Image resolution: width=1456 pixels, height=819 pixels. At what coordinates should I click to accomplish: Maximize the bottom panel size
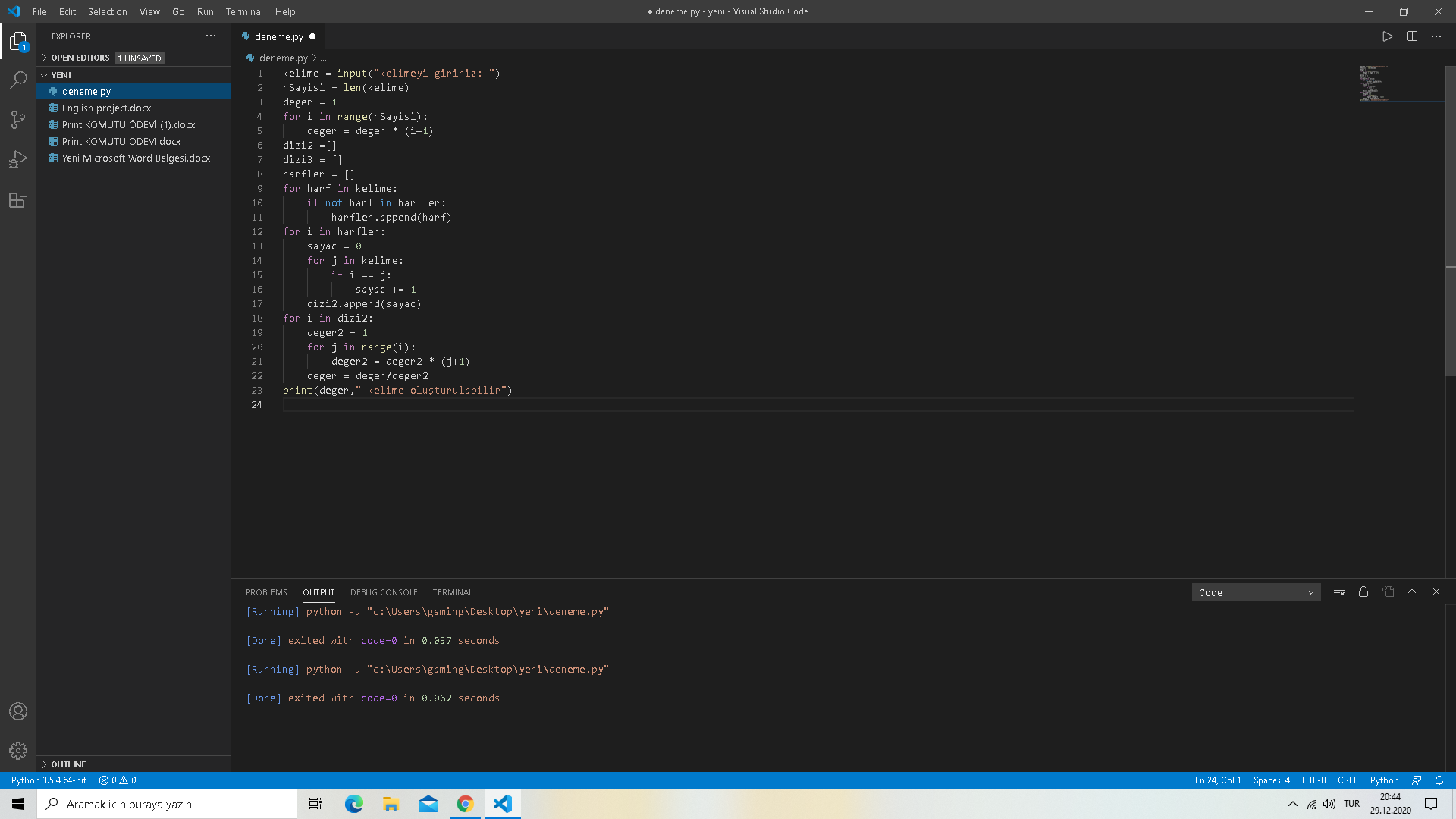coord(1412,591)
